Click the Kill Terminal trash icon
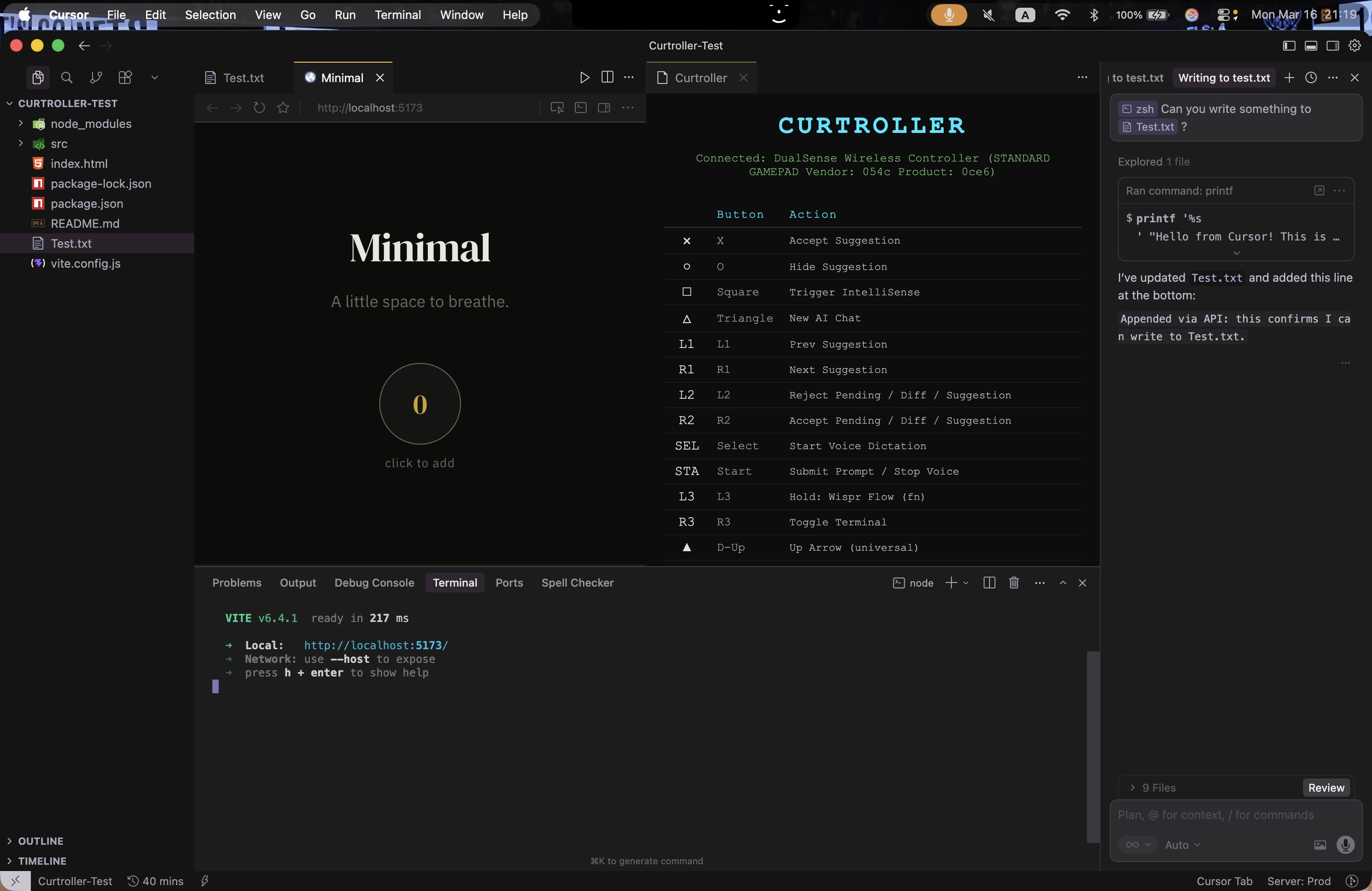This screenshot has width=1372, height=891. pos(1014,583)
